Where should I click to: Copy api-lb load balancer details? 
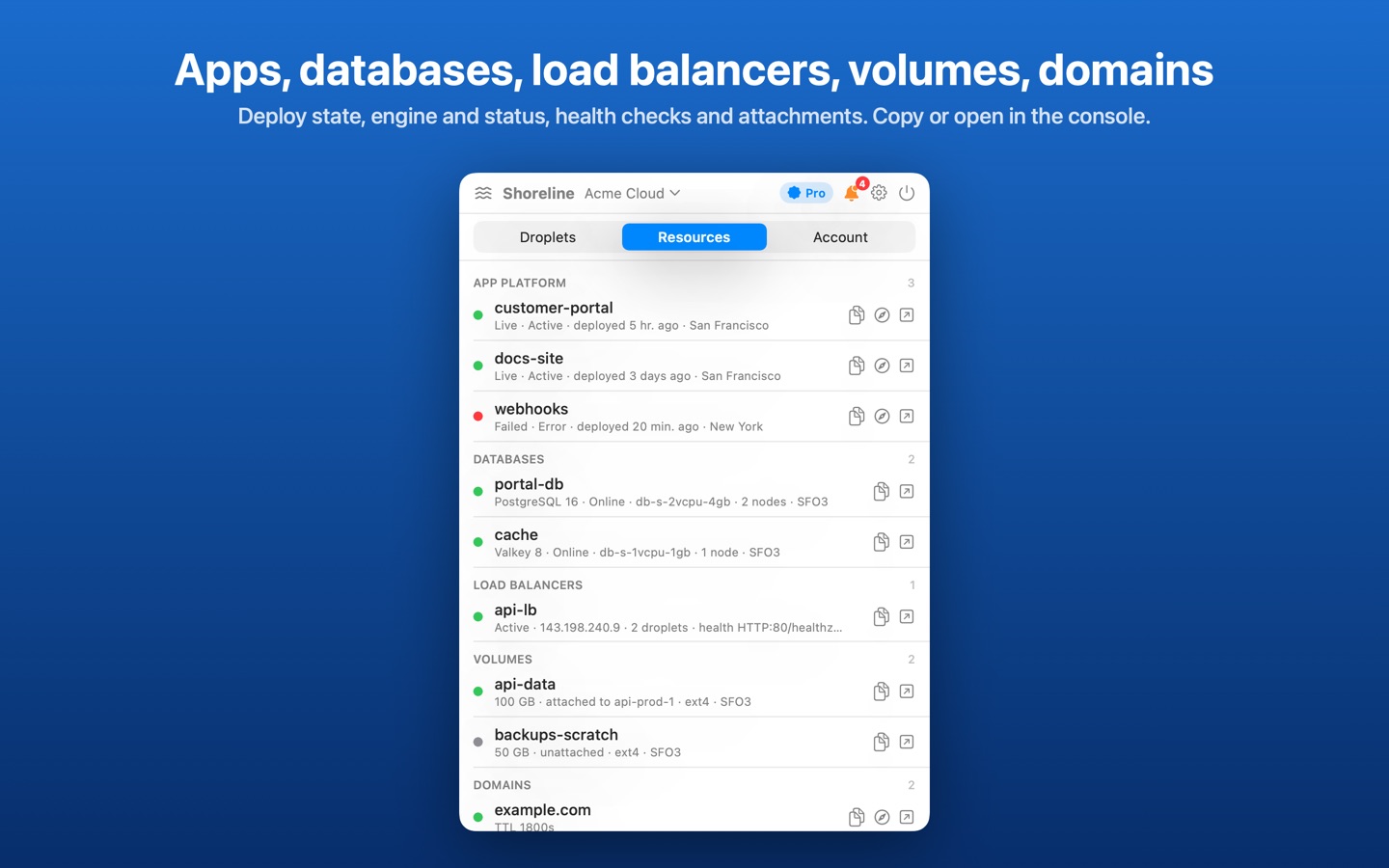(881, 617)
